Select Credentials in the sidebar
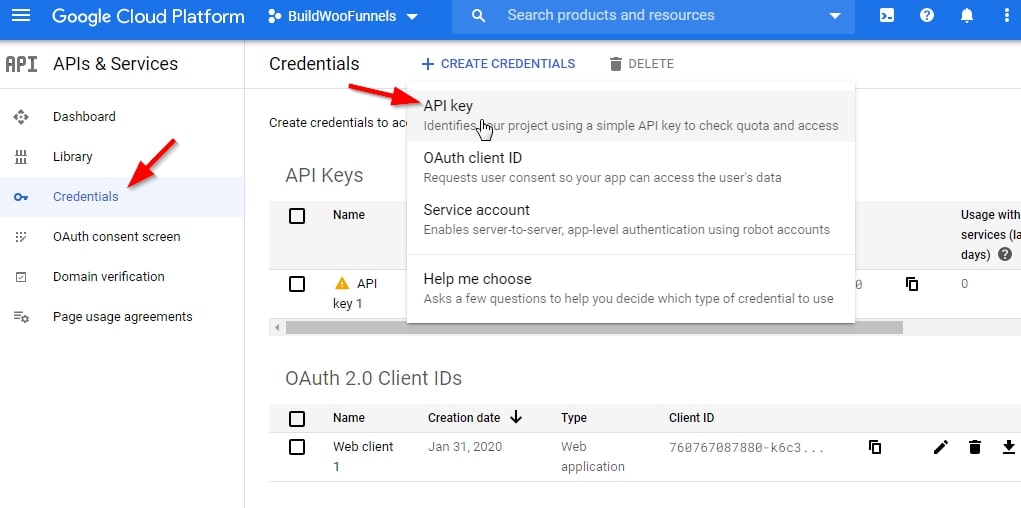The width and height of the screenshot is (1021, 508). pyautogui.click(x=122, y=197)
